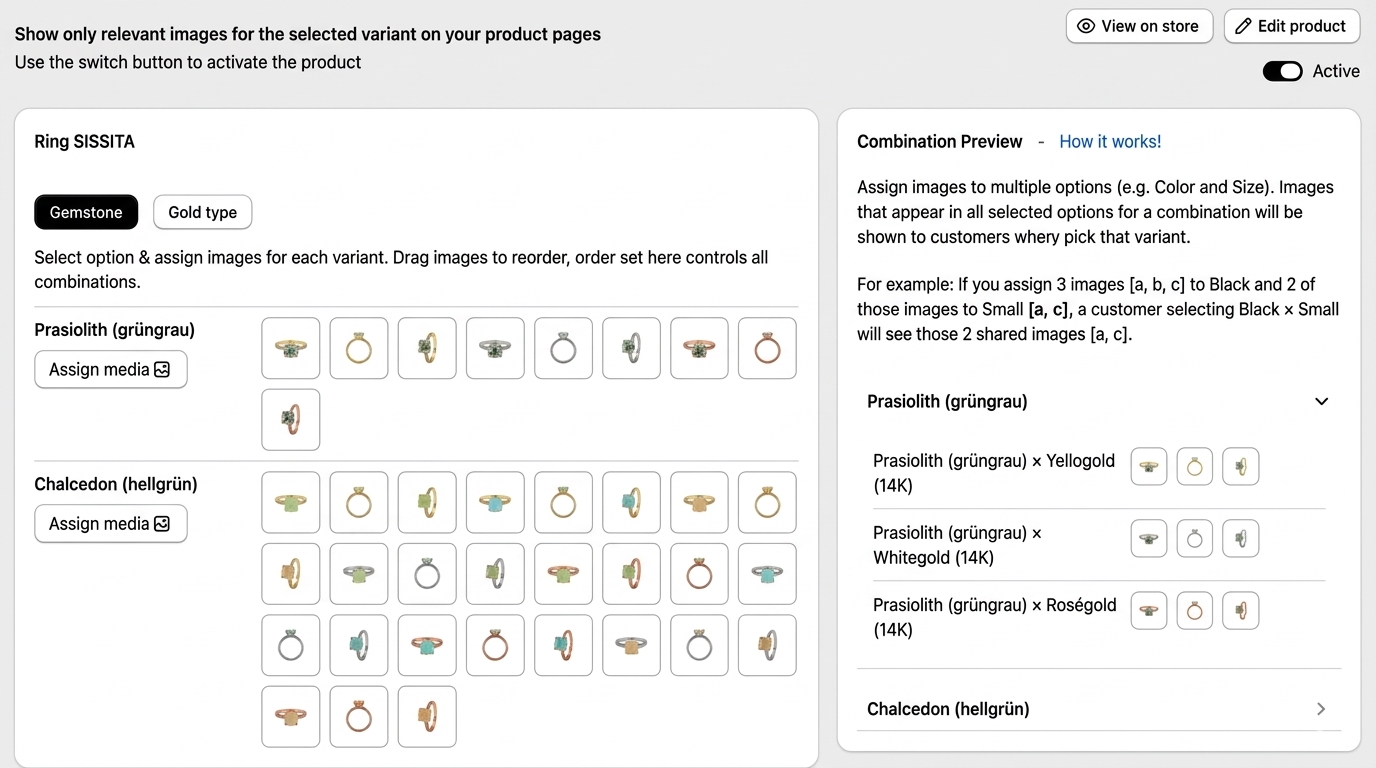Click the View on store button
The width and height of the screenshot is (1376, 768).
(x=1139, y=26)
